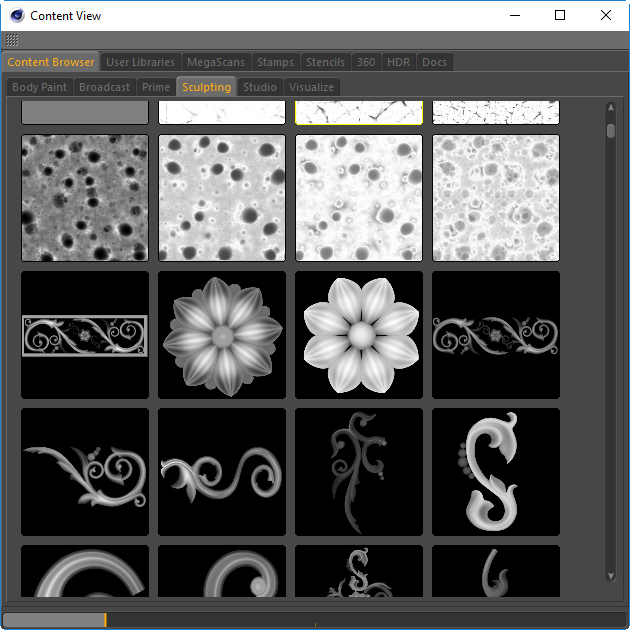Open the User Libraries tab

140,62
